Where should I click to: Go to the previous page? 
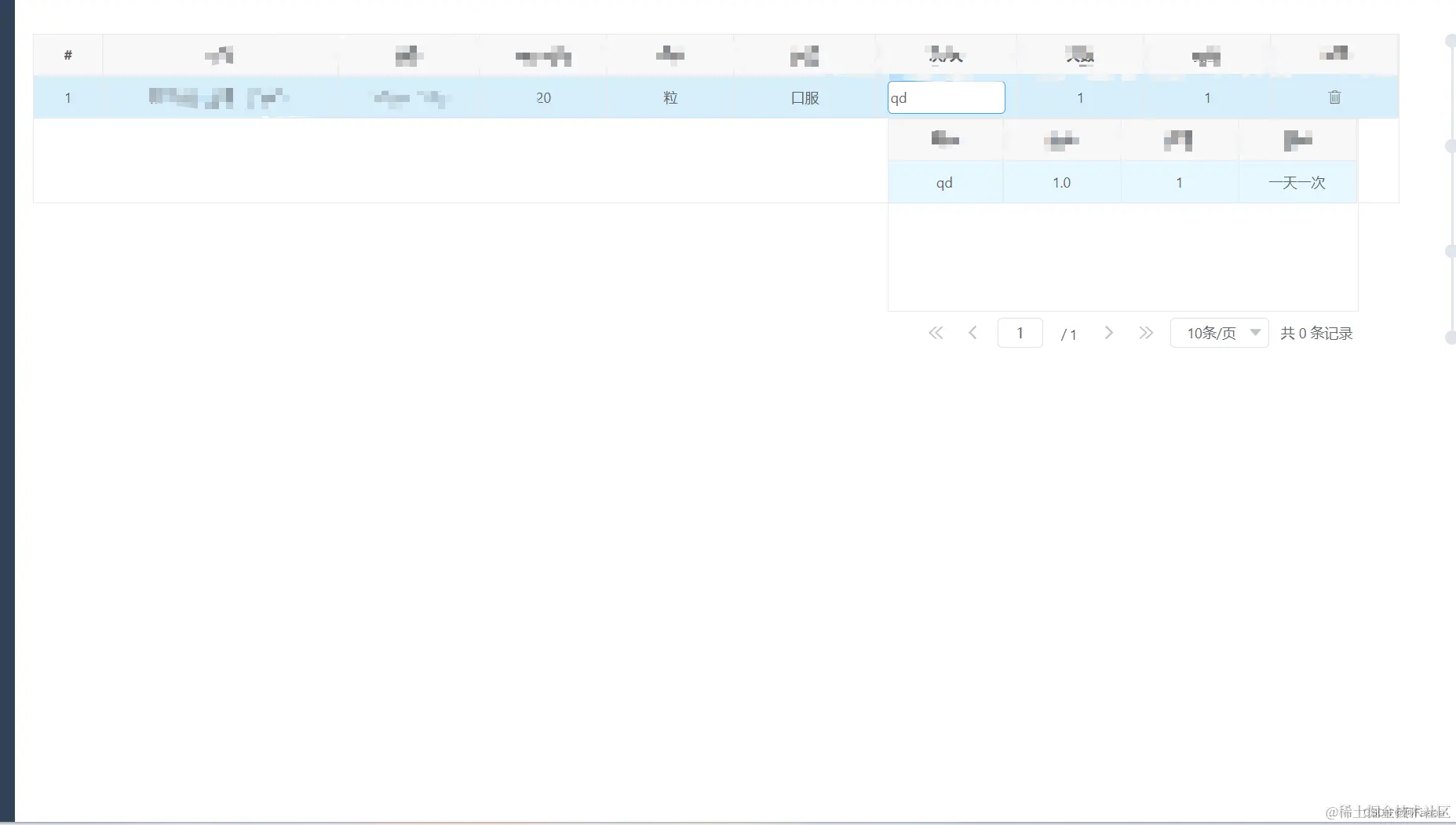(x=972, y=333)
